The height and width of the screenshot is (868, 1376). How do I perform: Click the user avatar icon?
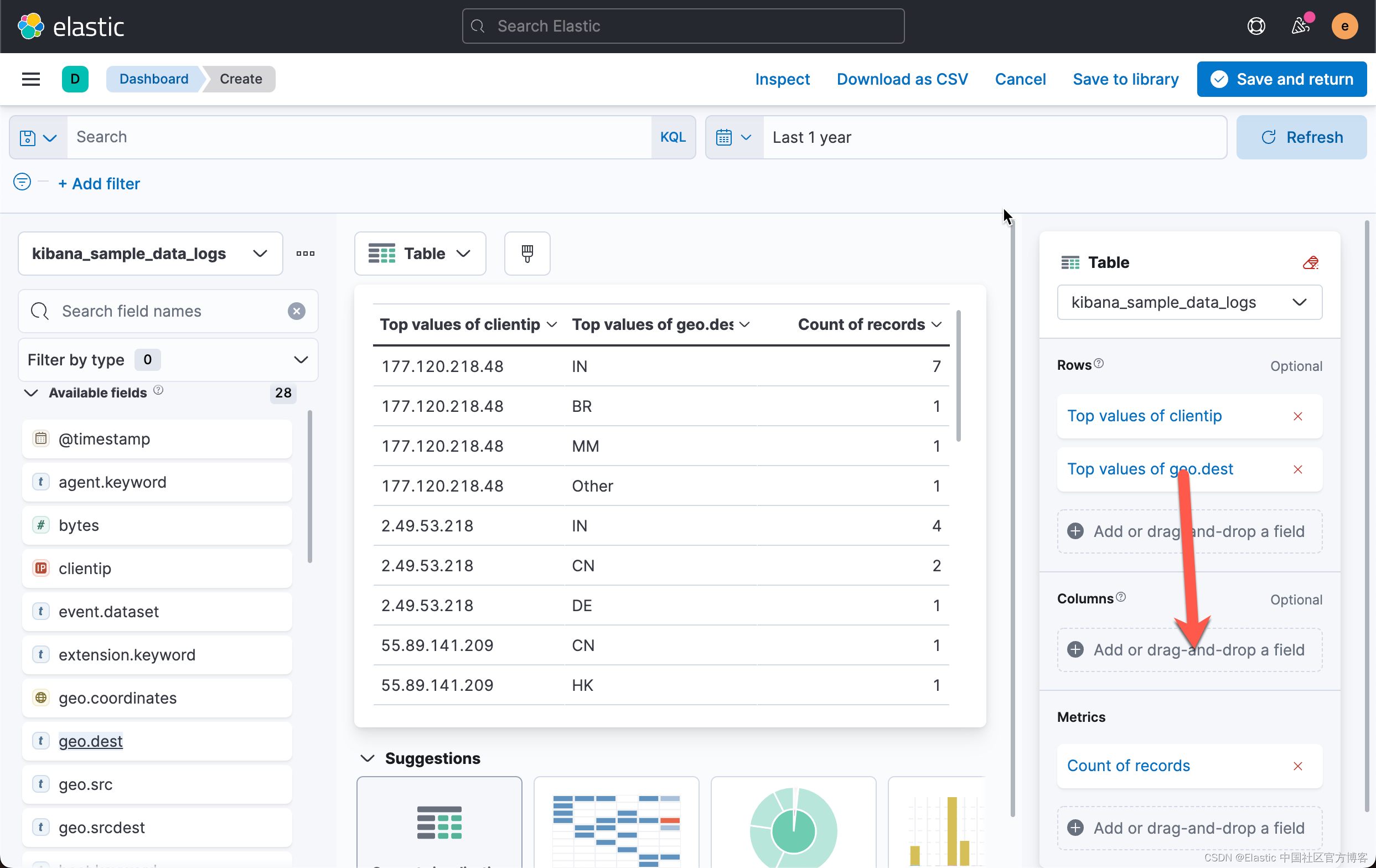point(1344,26)
